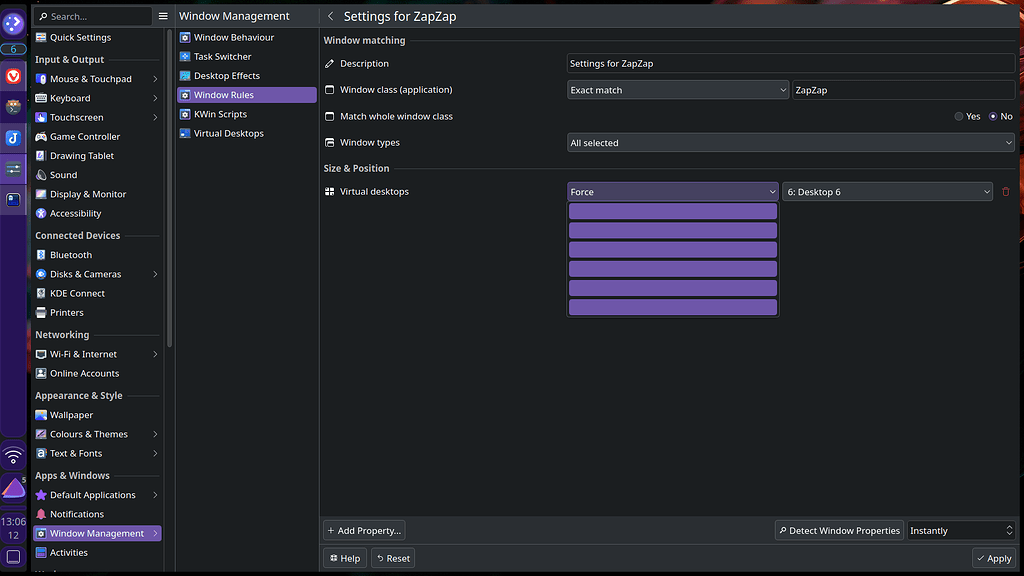The width and height of the screenshot is (1024, 576).
Task: Open Colours & Themes settings
Action: point(97,434)
